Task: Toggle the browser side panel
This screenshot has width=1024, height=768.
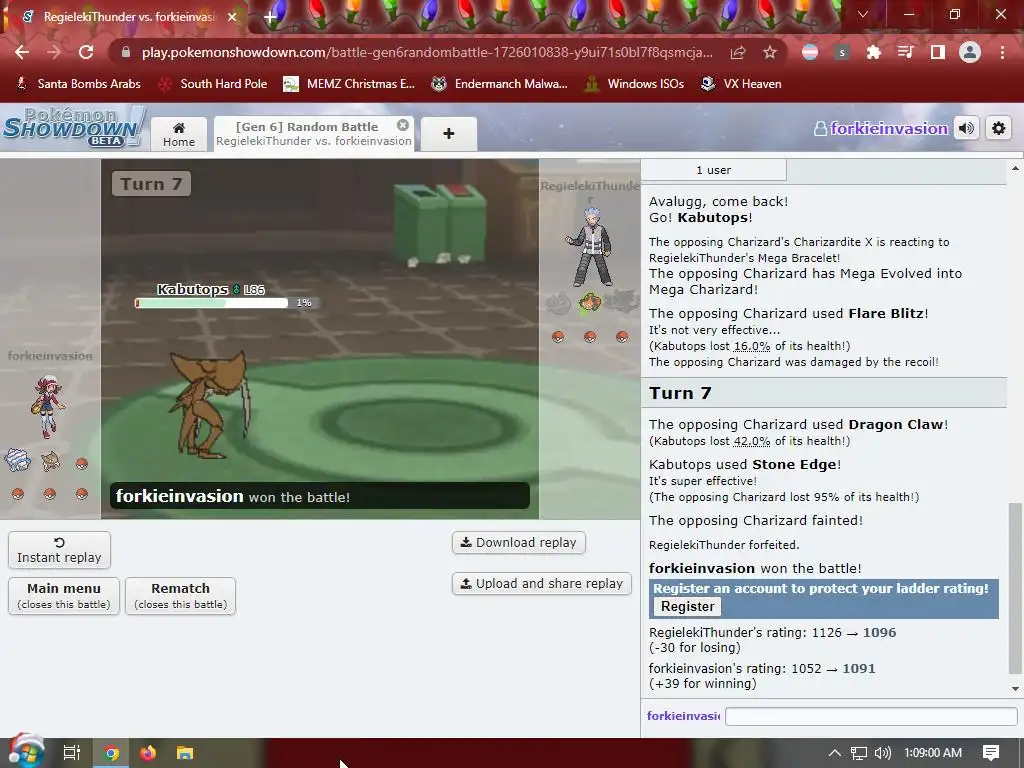Action: 938,52
